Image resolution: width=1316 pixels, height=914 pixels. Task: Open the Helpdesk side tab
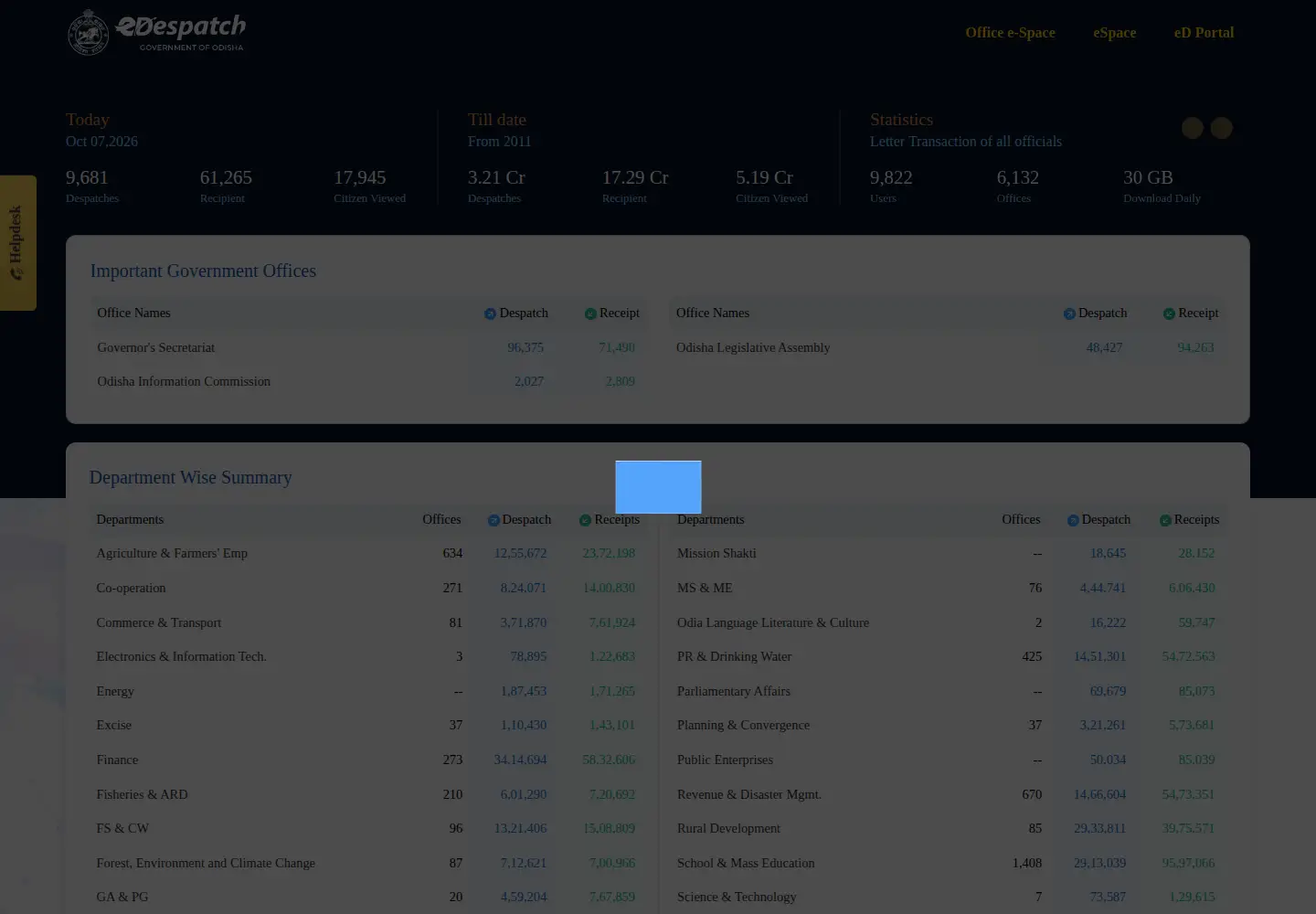pos(17,242)
